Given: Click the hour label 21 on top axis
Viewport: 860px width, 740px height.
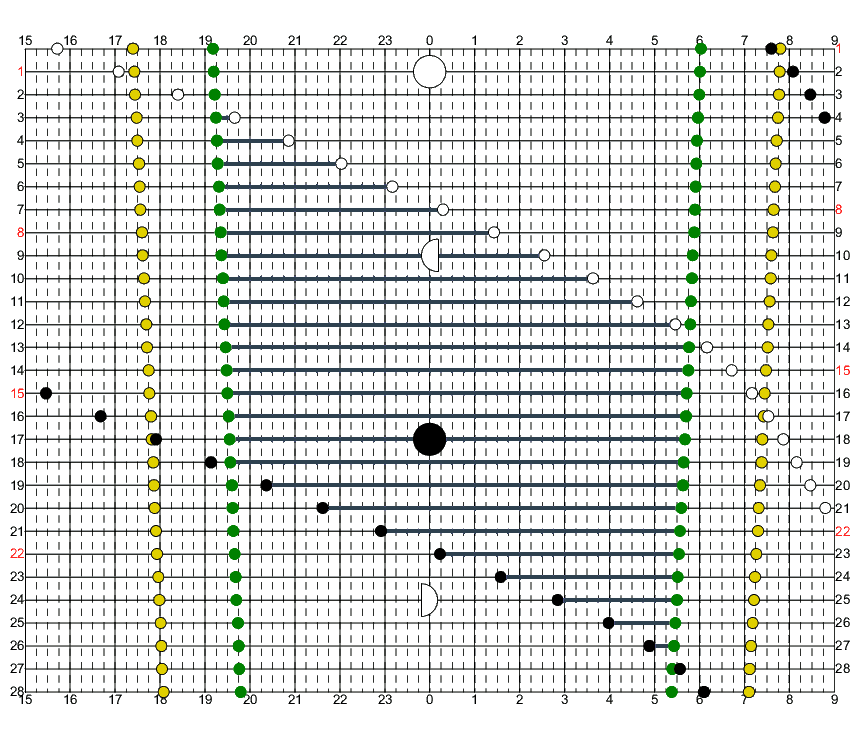Looking at the screenshot, I should (x=294, y=40).
